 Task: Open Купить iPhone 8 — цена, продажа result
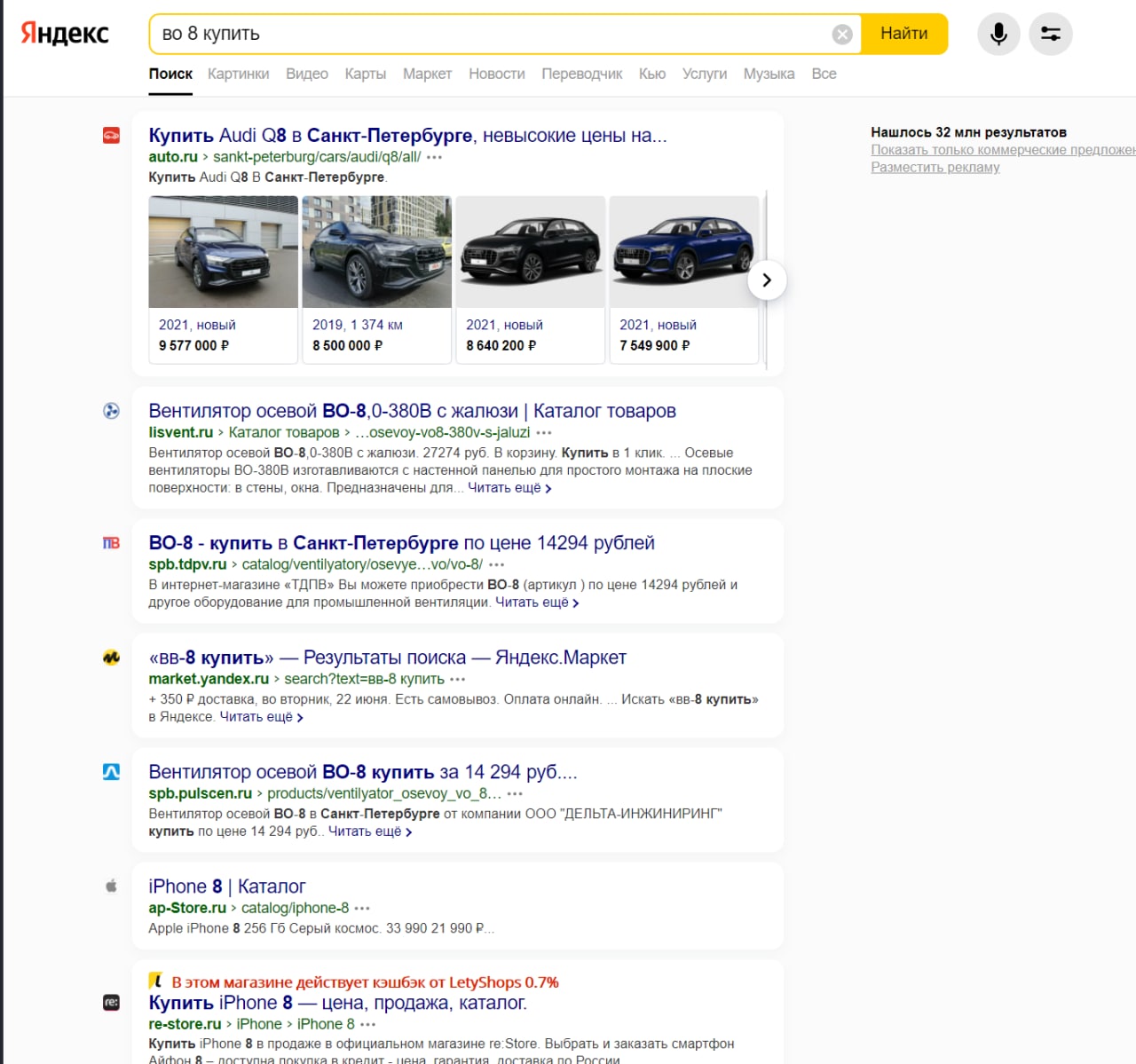(x=337, y=1003)
